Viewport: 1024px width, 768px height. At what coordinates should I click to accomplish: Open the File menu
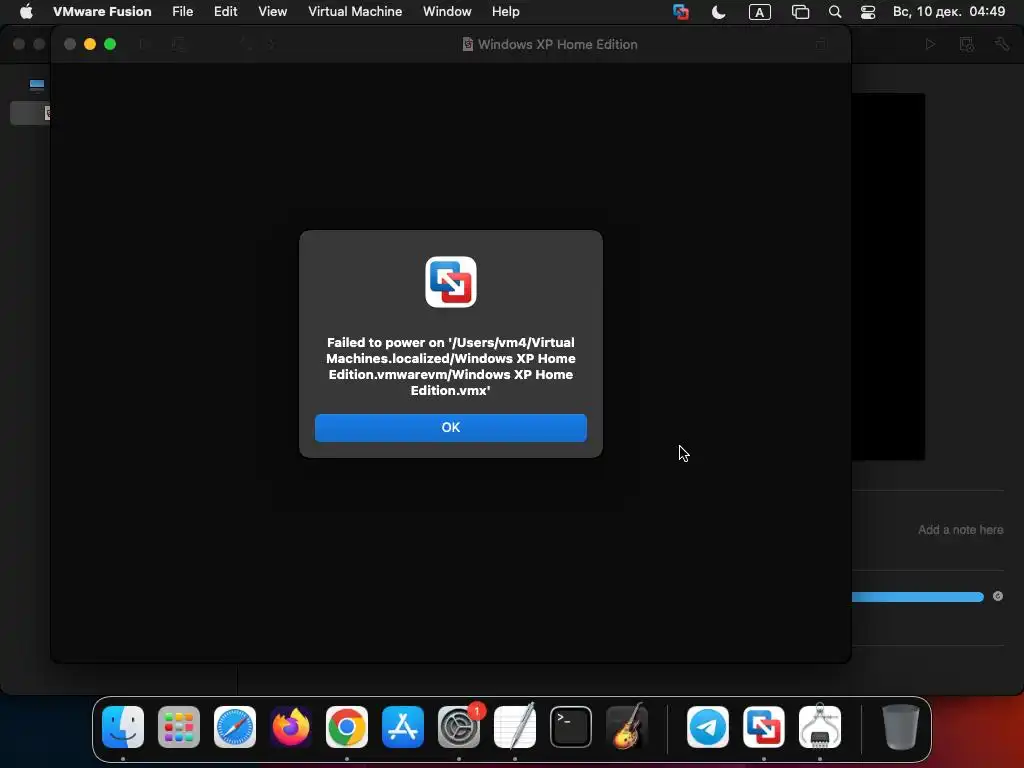click(182, 12)
